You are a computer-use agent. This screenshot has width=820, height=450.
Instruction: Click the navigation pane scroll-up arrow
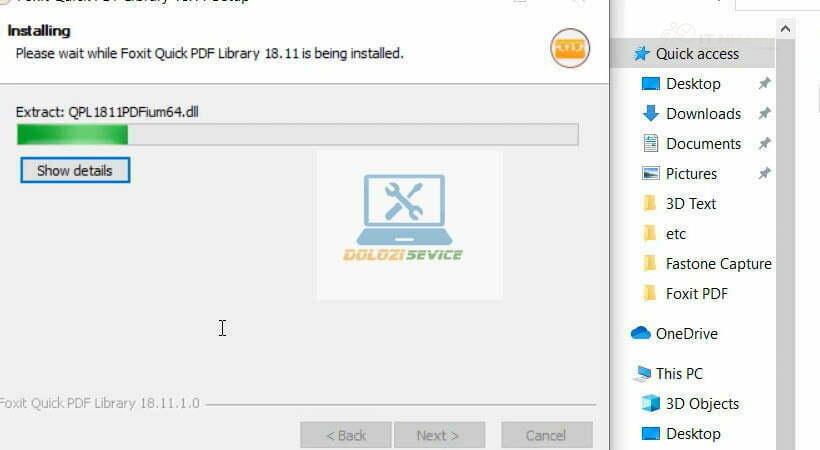[x=785, y=29]
